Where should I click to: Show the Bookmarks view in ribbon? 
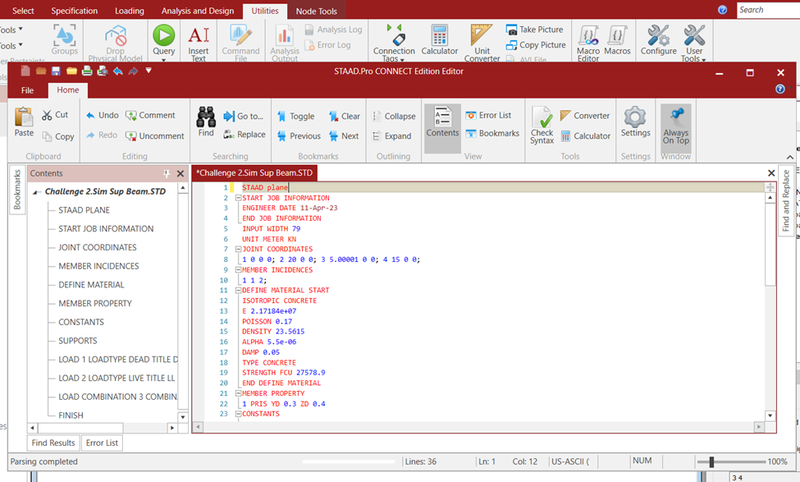tap(492, 133)
